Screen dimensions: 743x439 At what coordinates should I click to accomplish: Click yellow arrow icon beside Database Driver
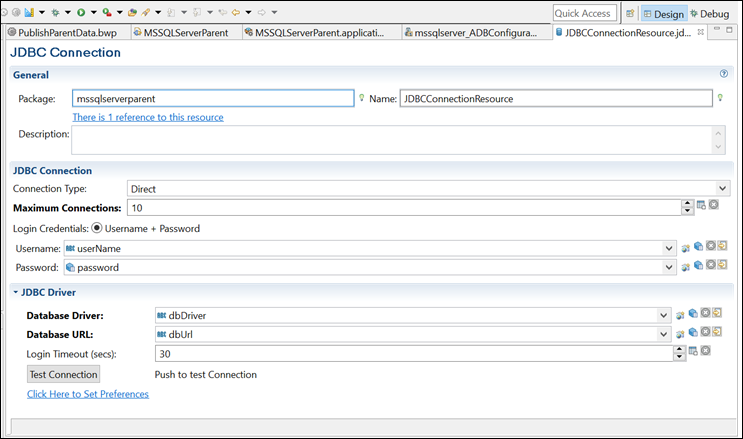pyautogui.click(x=720, y=314)
